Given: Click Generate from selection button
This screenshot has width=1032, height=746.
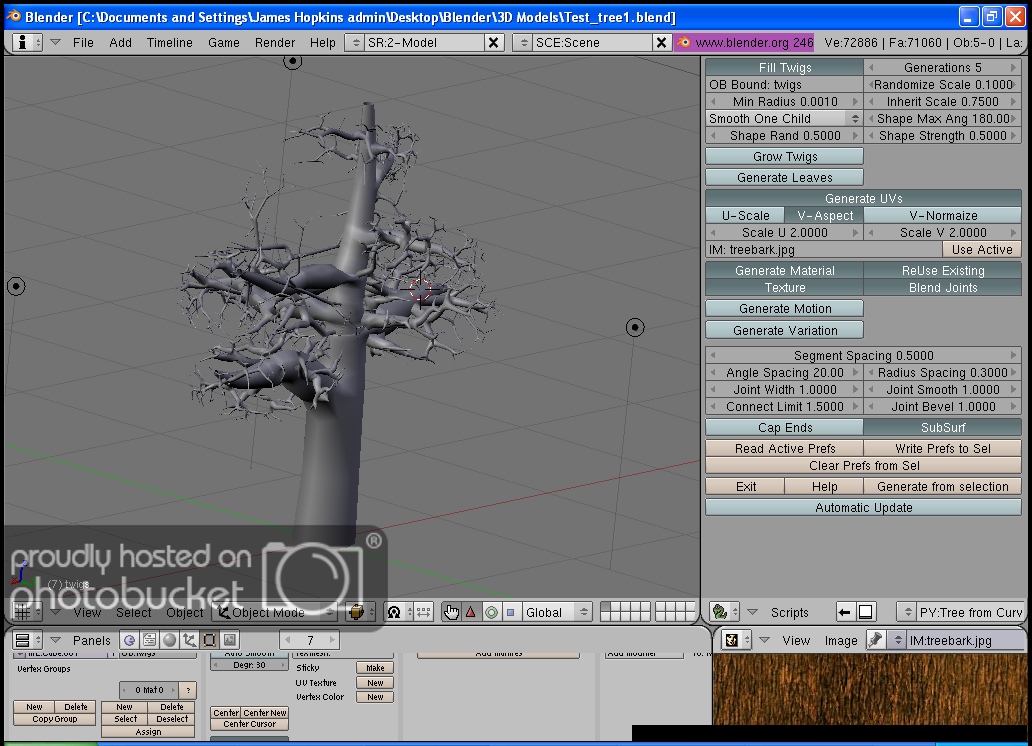Looking at the screenshot, I should 942,487.
